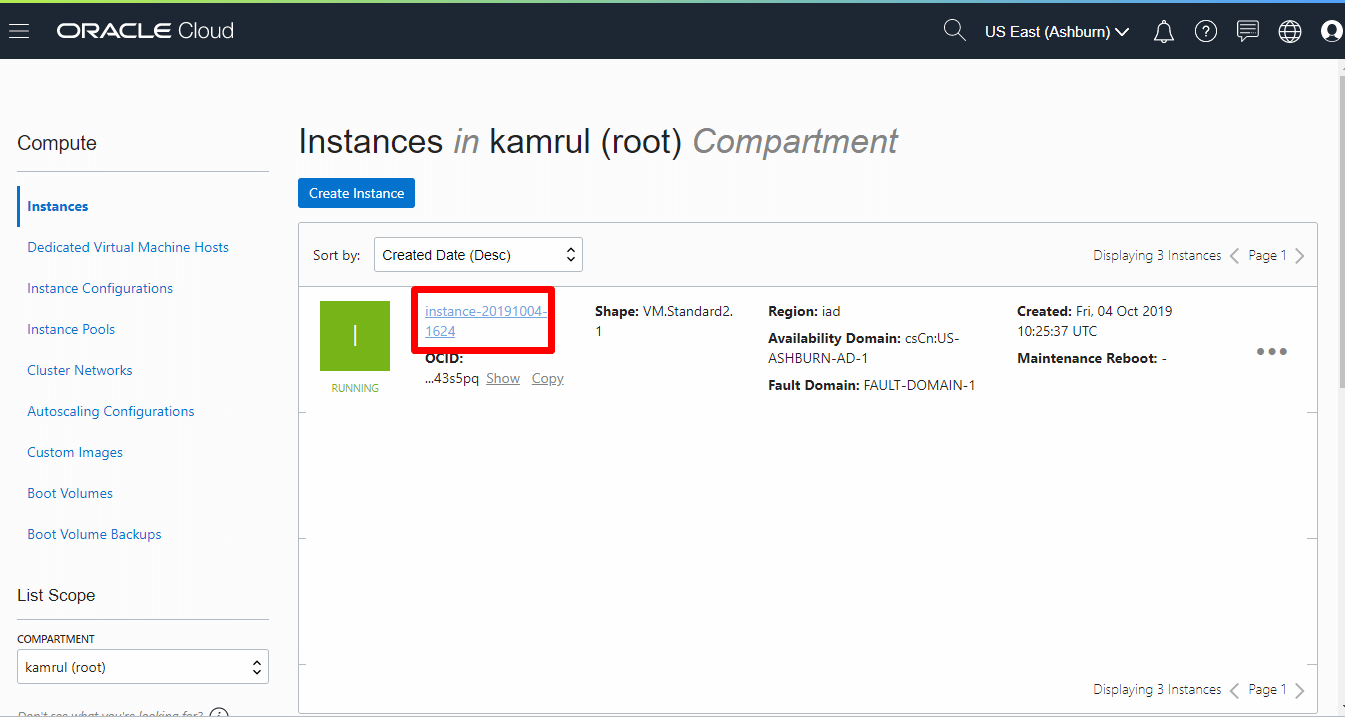Viewport: 1345px width, 717px height.
Task: Click the Oracle Cloud logo
Action: click(145, 31)
